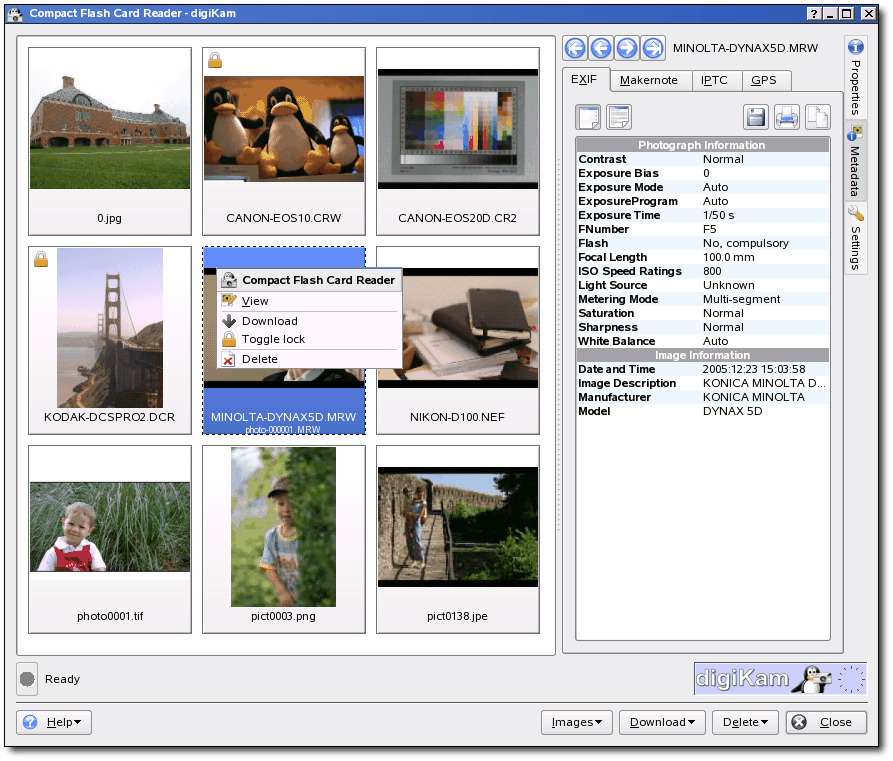Select the Exposure Time row
This screenshot has height=761, width=893.
702,215
